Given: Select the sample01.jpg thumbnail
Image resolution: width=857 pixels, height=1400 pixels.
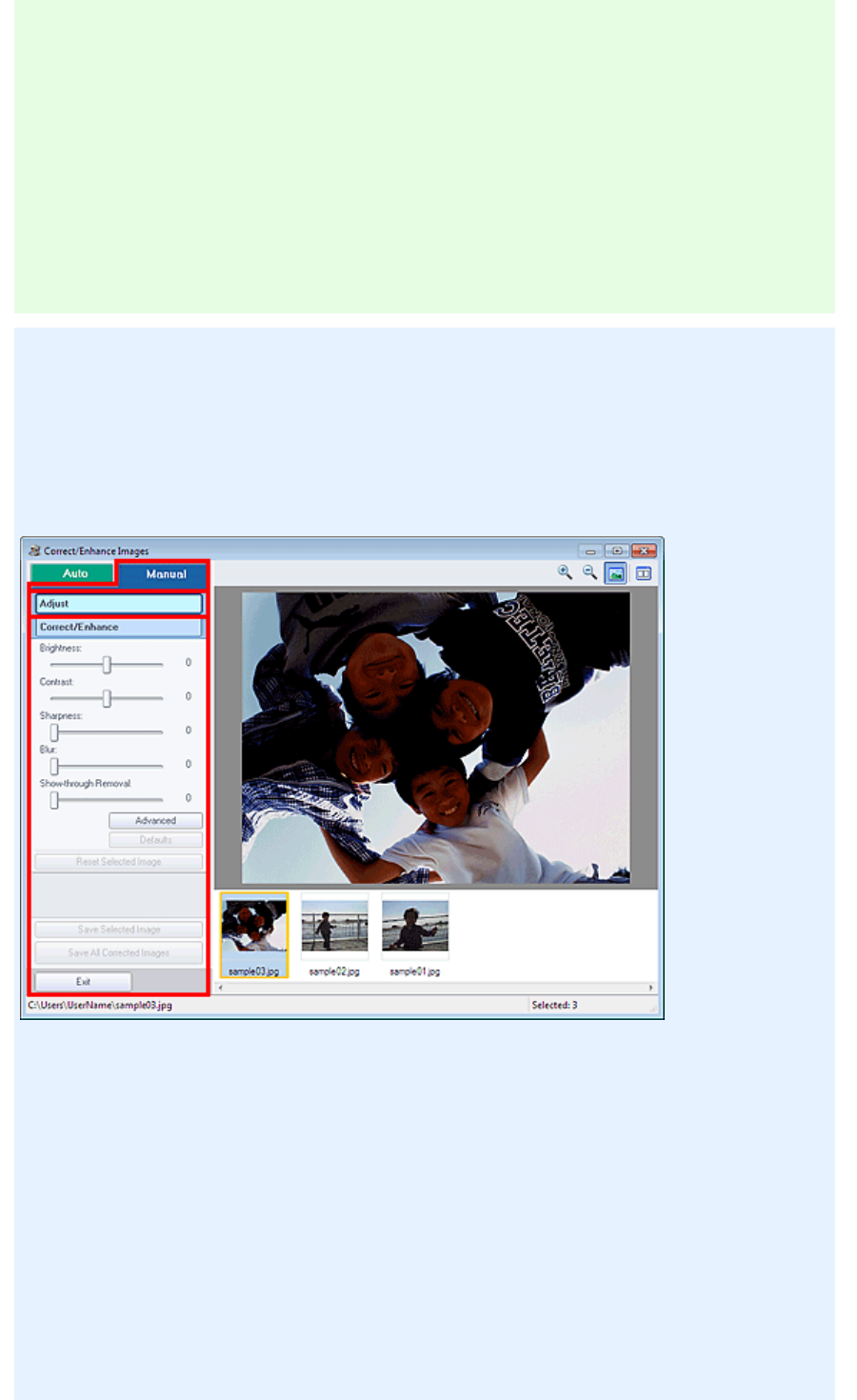Looking at the screenshot, I should 415,929.
